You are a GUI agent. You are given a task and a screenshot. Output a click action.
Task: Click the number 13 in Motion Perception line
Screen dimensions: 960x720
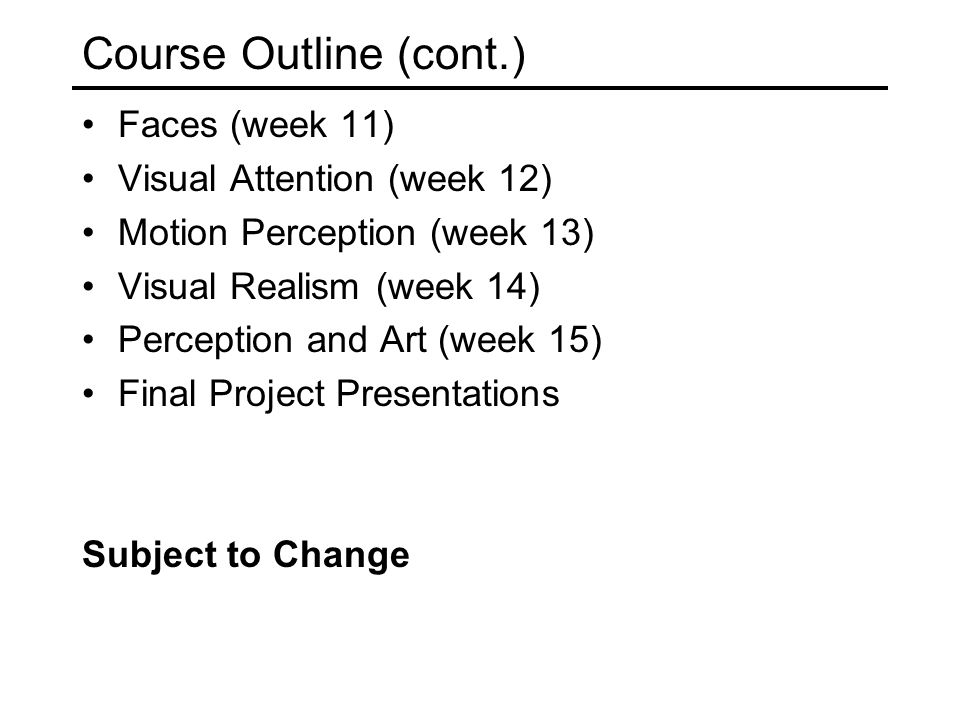click(x=560, y=233)
